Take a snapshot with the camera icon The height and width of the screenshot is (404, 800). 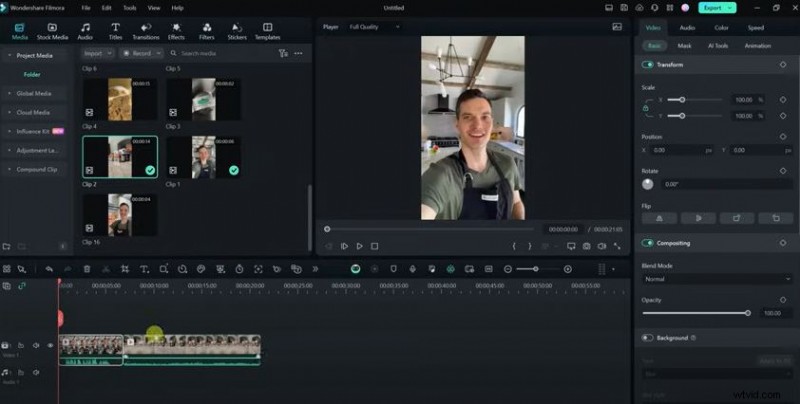(587, 246)
